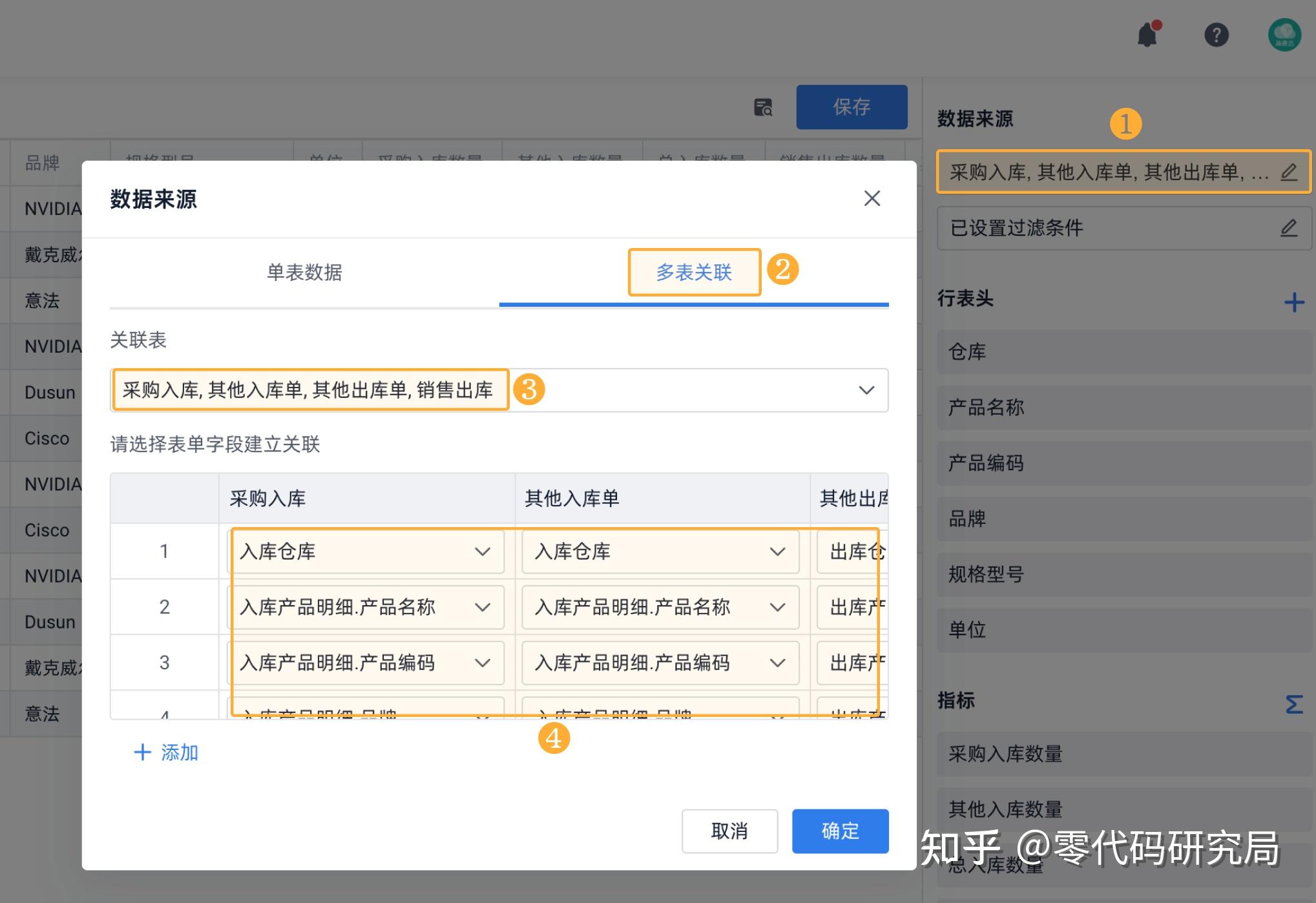
Task: Open the user avatar menu
Action: click(1284, 34)
